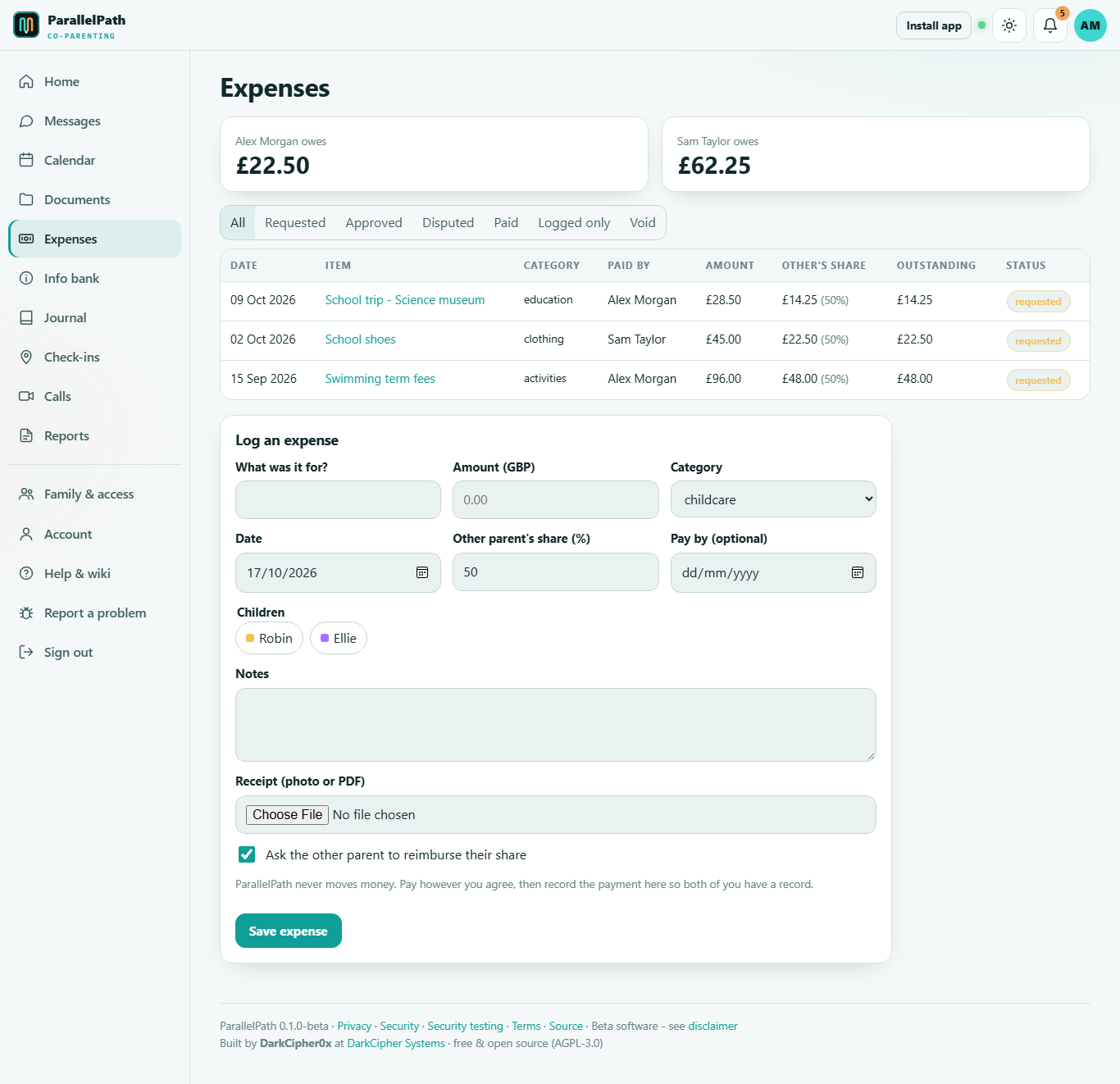Click the Help & wiki question icon
This screenshot has height=1084, width=1120.
tap(26, 573)
